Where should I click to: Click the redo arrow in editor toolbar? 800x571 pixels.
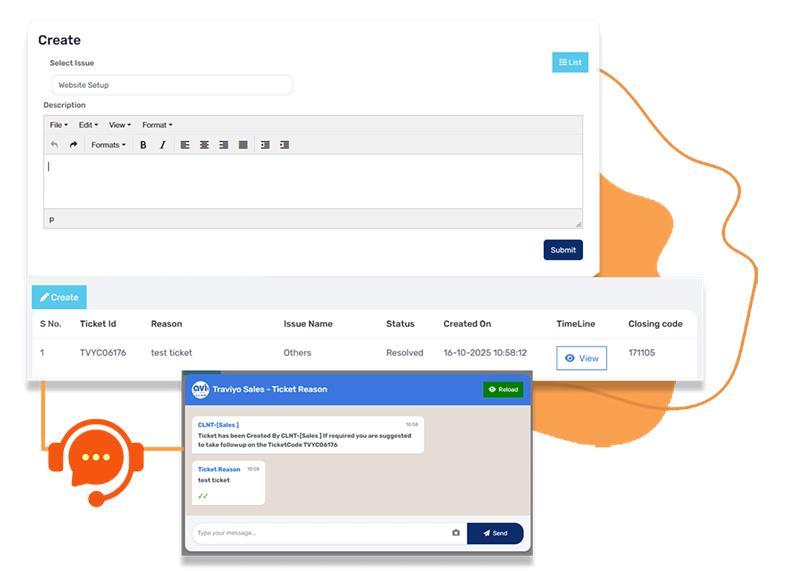73,145
